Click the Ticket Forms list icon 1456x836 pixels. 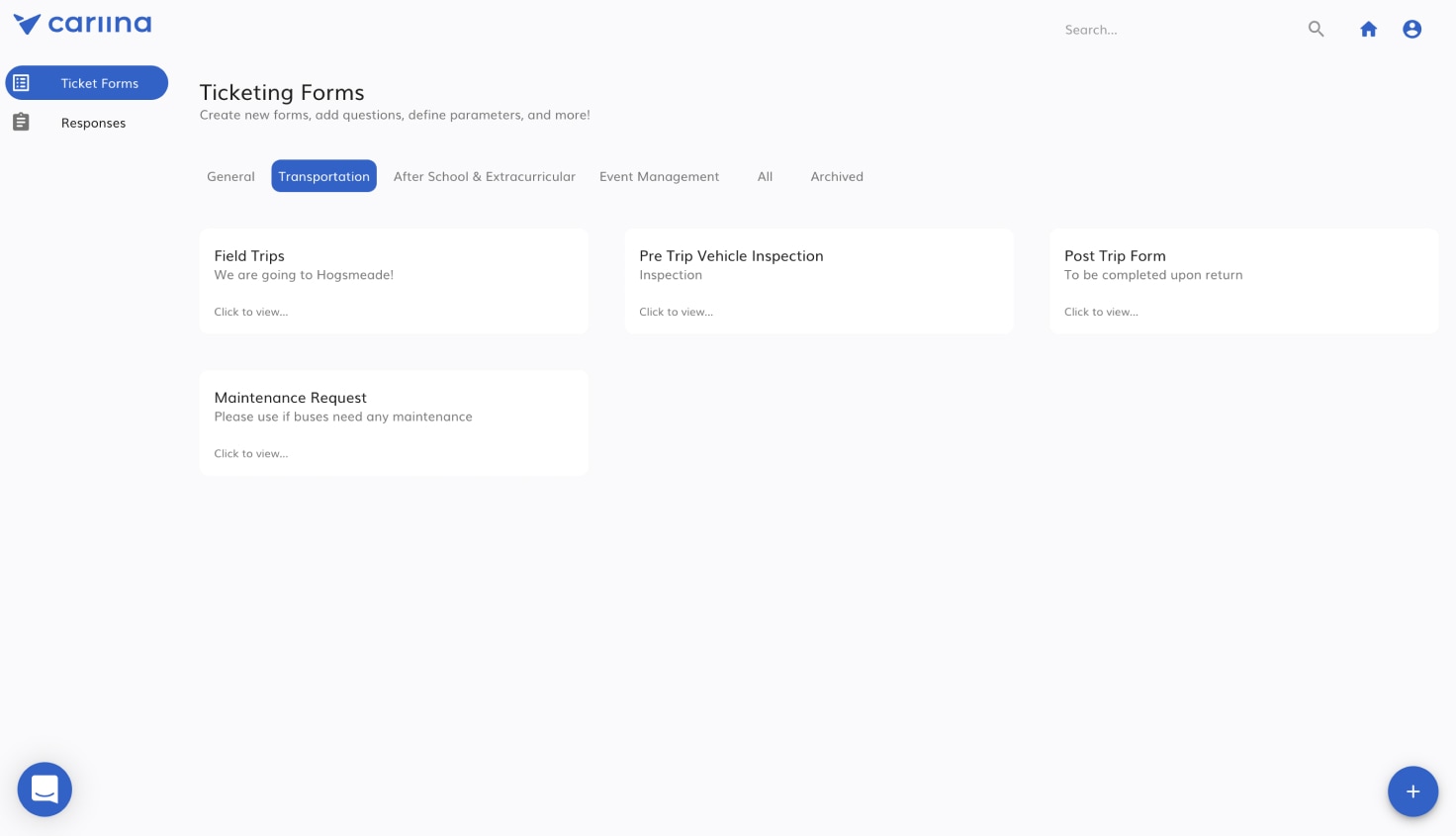tap(22, 83)
